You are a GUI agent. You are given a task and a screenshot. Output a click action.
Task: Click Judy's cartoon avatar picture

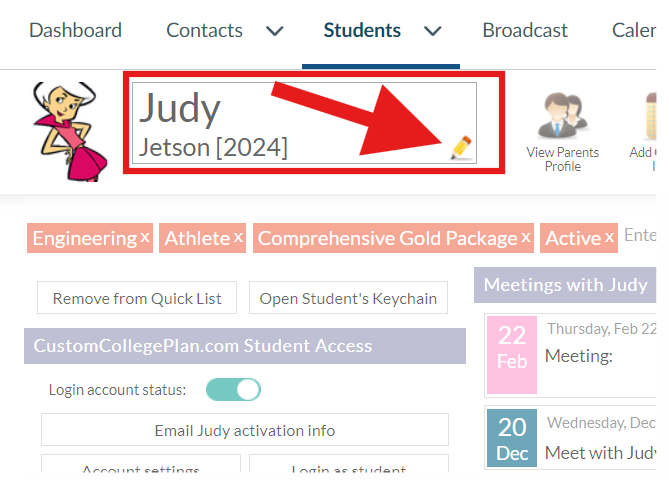(x=70, y=132)
